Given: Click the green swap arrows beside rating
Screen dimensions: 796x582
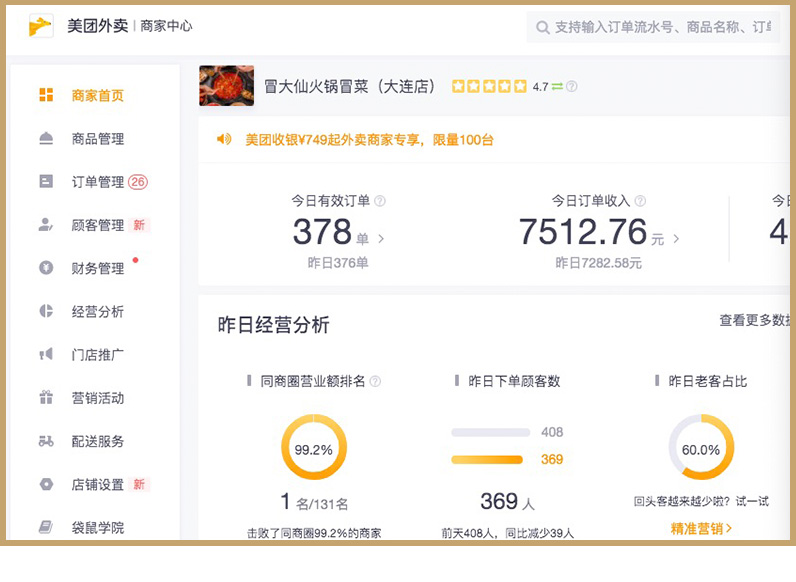Looking at the screenshot, I should tap(557, 86).
